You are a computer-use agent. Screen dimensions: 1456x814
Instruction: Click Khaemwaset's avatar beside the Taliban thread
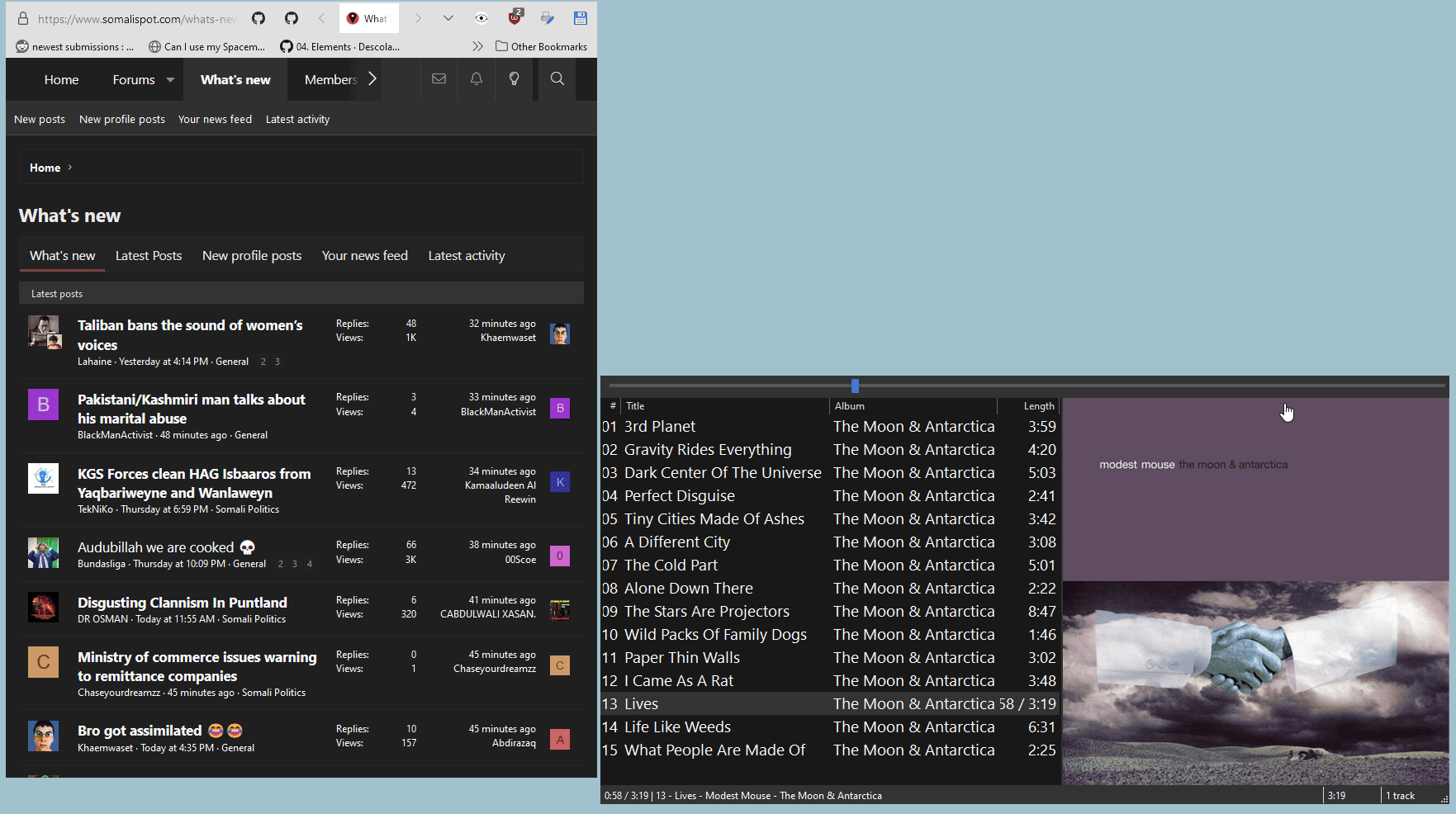click(x=560, y=334)
